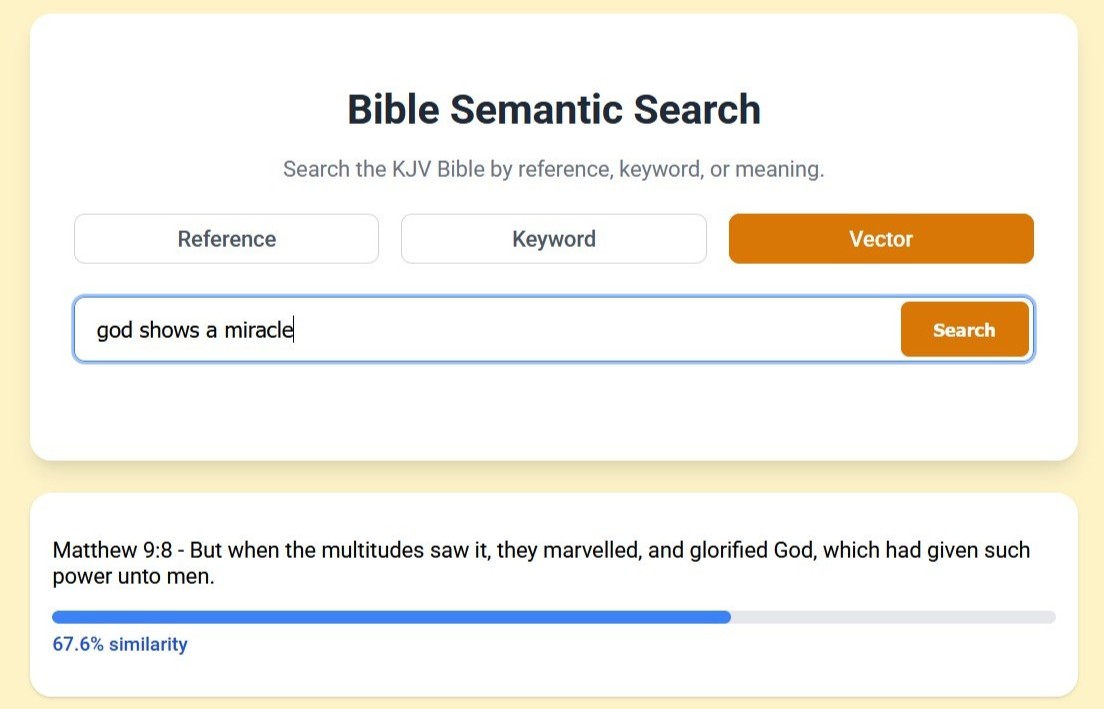The height and width of the screenshot is (709, 1104).
Task: Deselect the active Vector mode
Action: (x=880, y=238)
